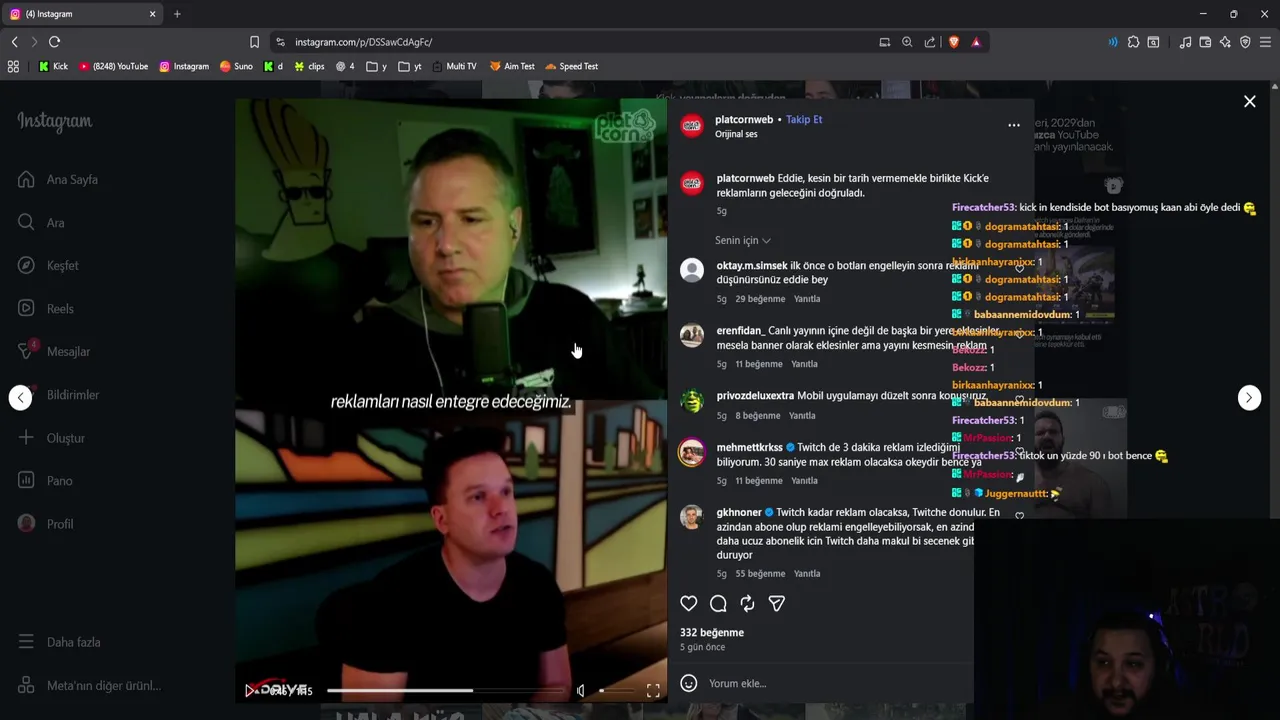
Task: Bookmark this page in address bar
Action: tap(254, 42)
